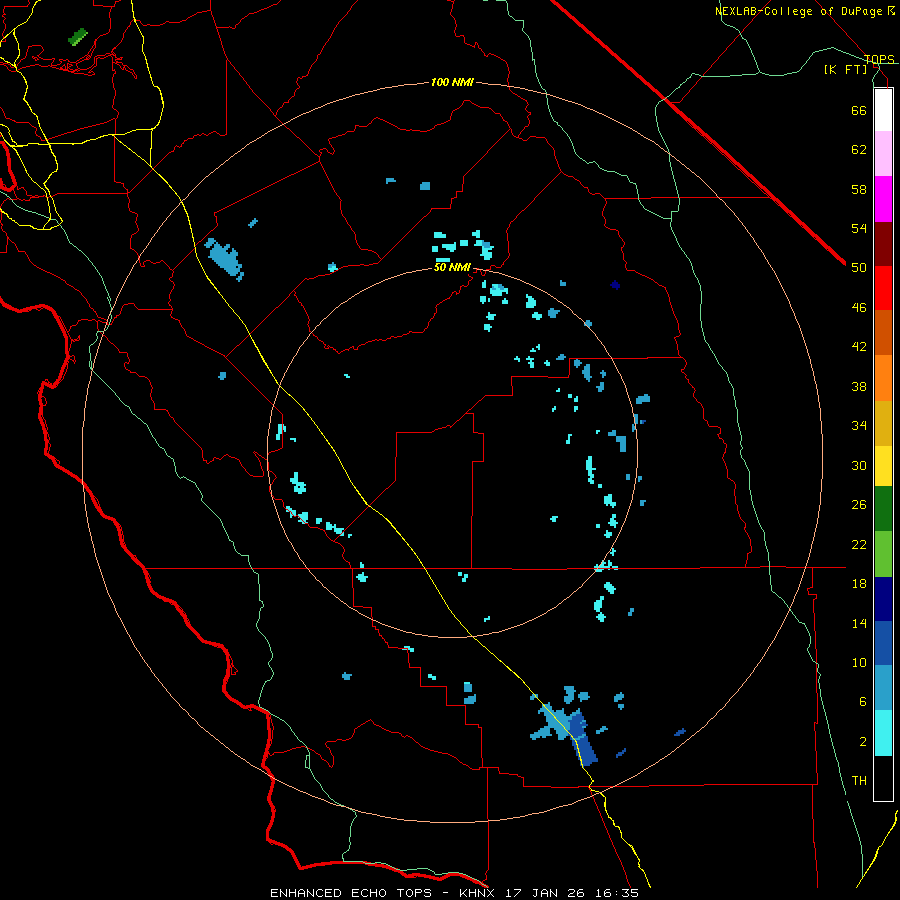
Task: Click the dark green band between 26 and 30
Action: coord(883,509)
